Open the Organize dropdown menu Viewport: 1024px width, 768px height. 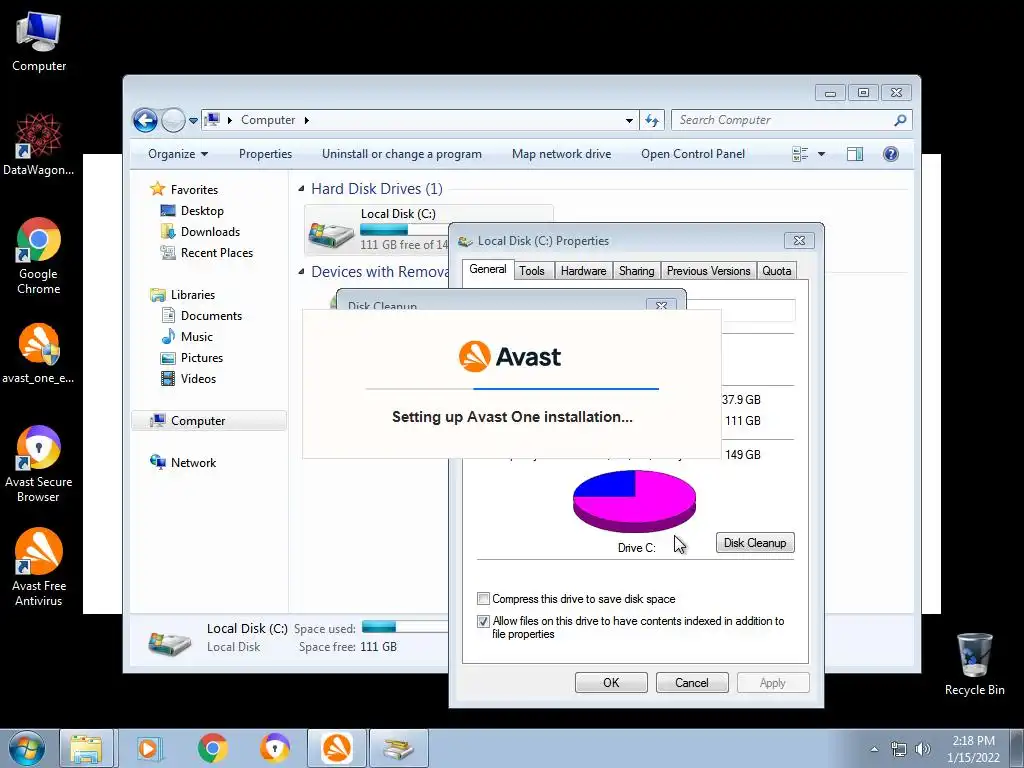(x=178, y=154)
